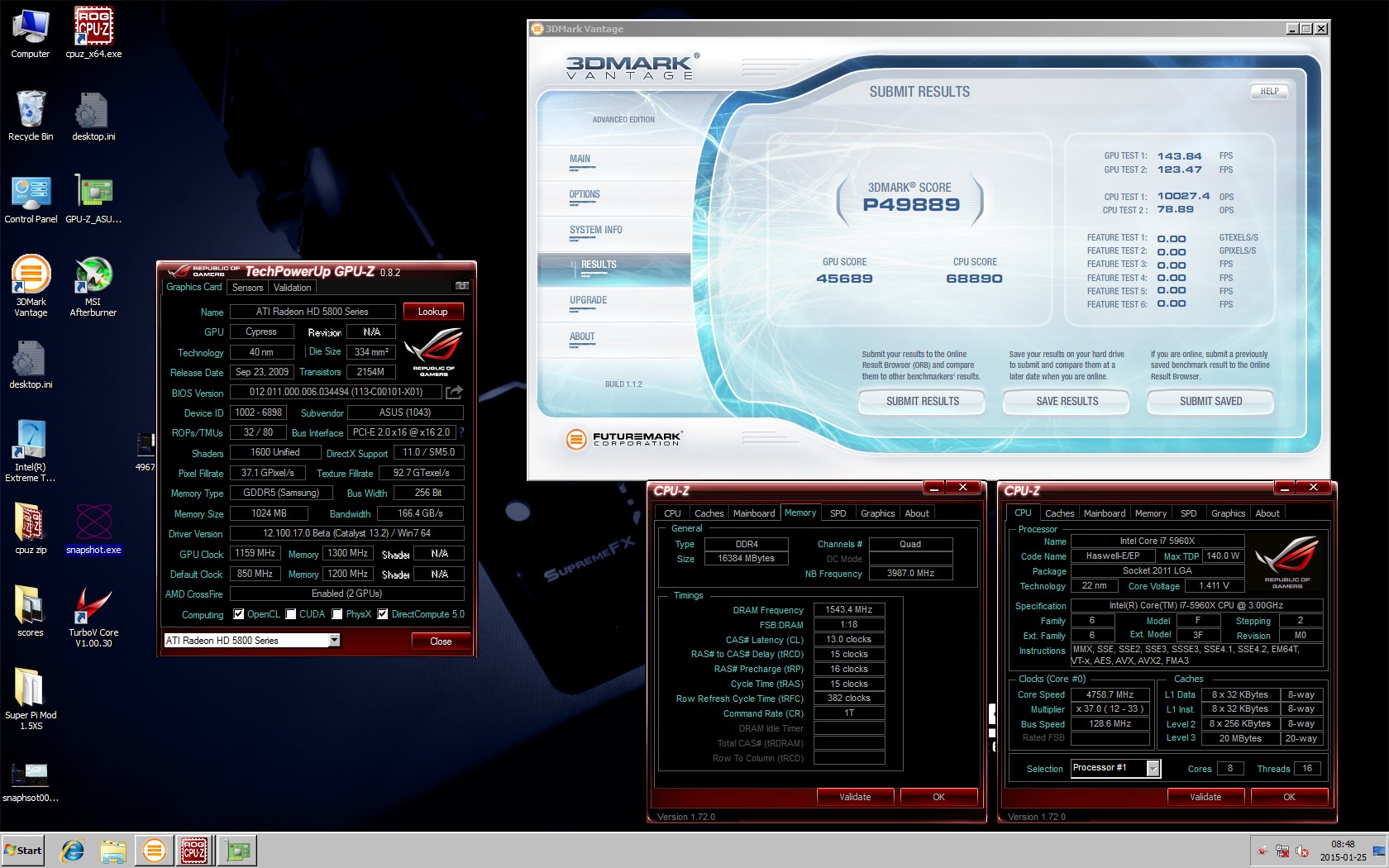Launch cpuz_x64.exe from the desktop
Viewport: 1389px width, 868px height.
pos(93,33)
